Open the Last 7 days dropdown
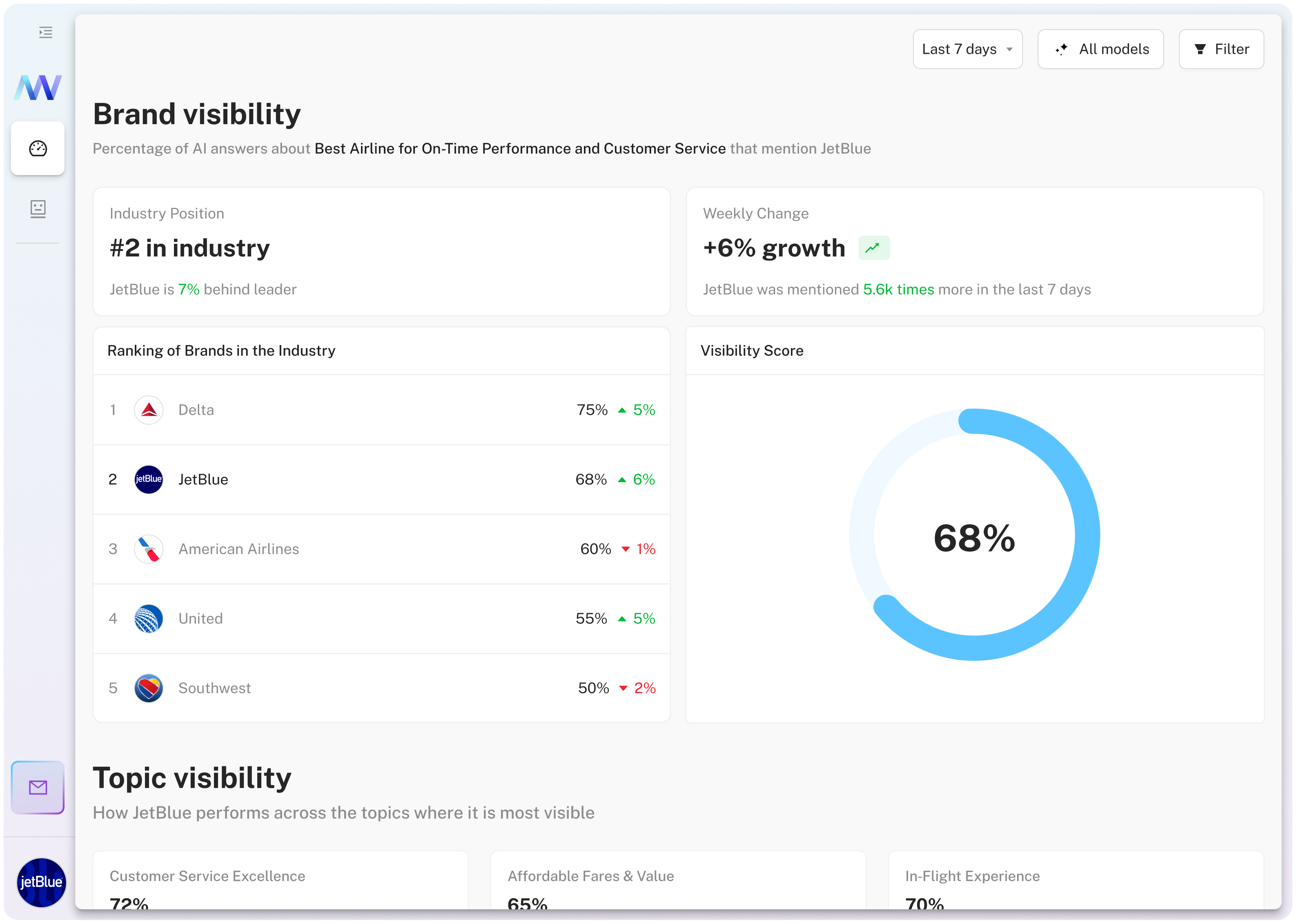 tap(967, 49)
